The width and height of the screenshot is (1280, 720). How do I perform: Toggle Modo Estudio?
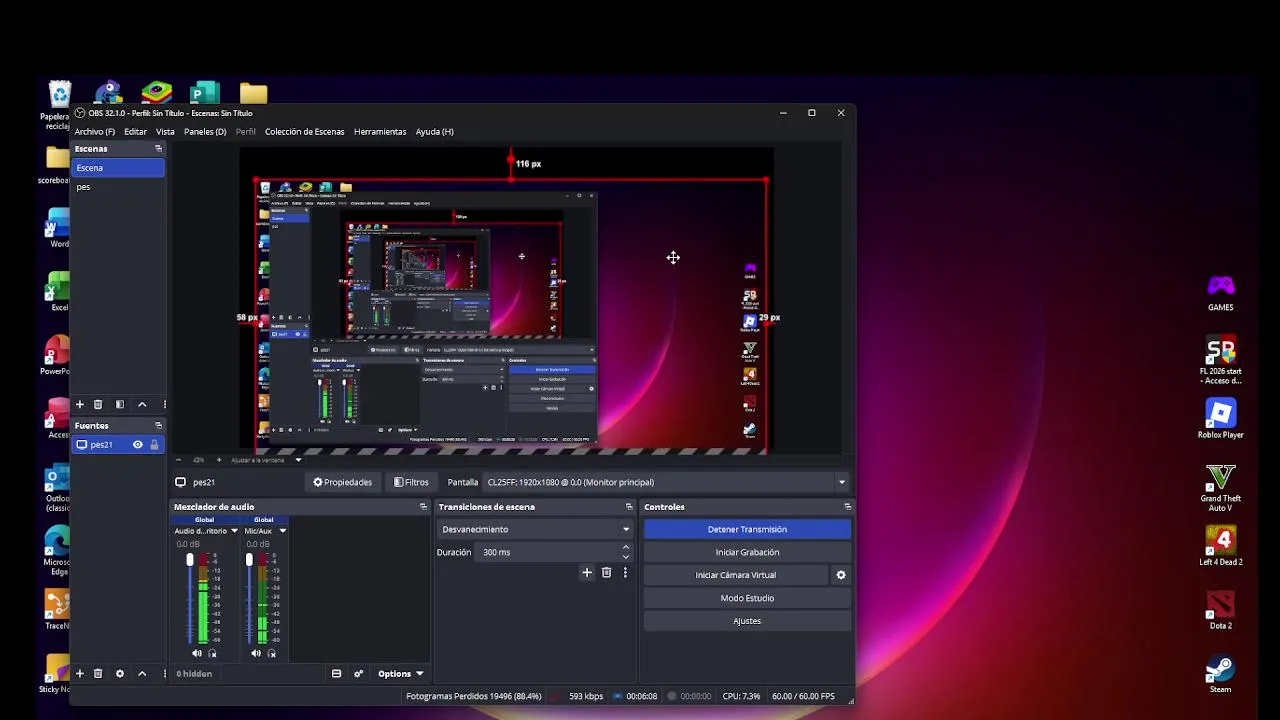coord(747,598)
